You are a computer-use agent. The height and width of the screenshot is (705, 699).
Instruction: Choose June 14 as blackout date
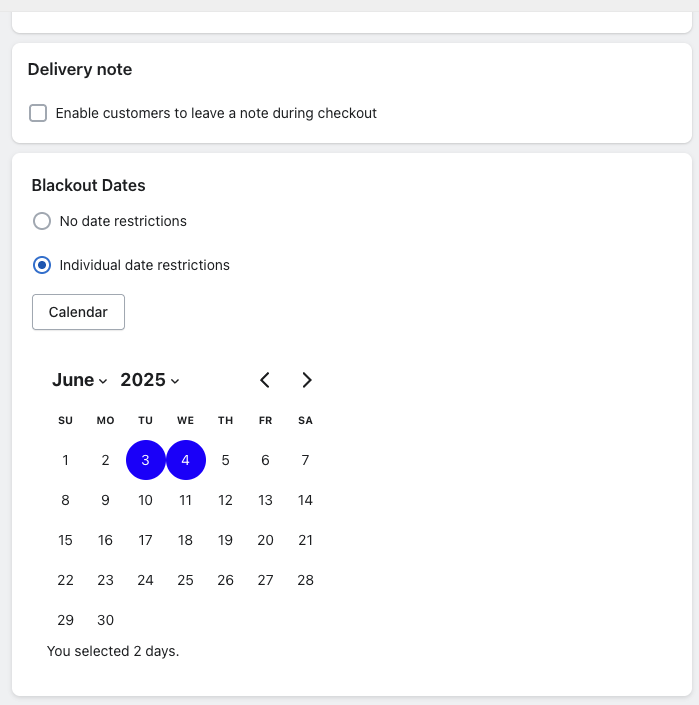305,500
